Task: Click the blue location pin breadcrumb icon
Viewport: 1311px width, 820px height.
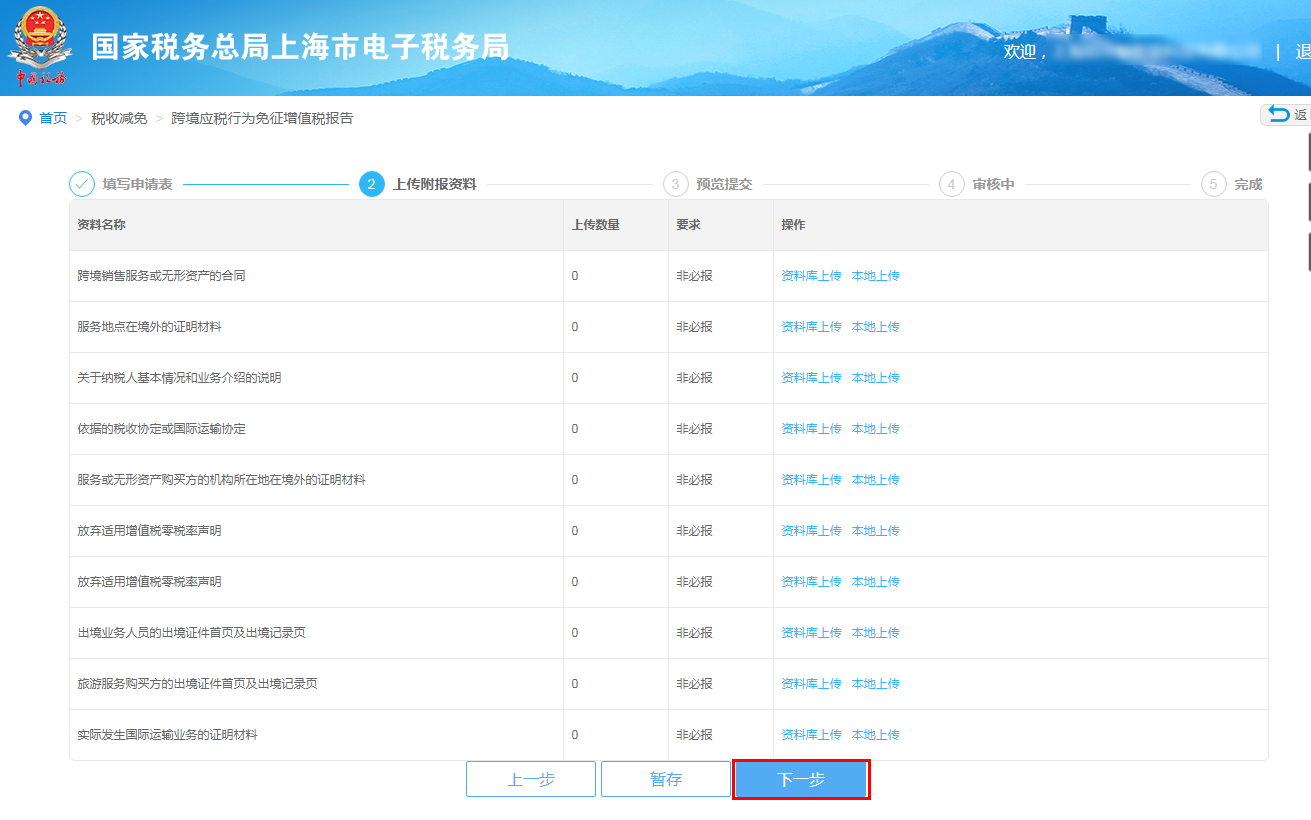Action: coord(25,117)
